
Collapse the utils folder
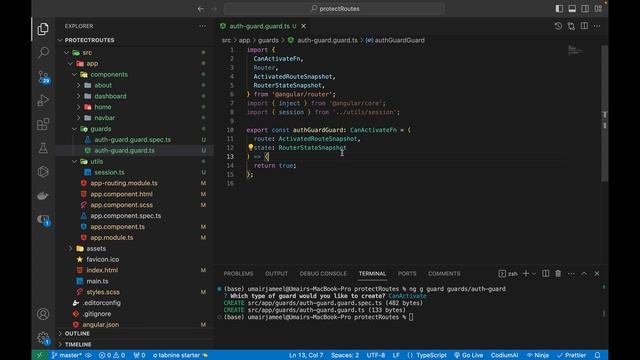click(74, 162)
